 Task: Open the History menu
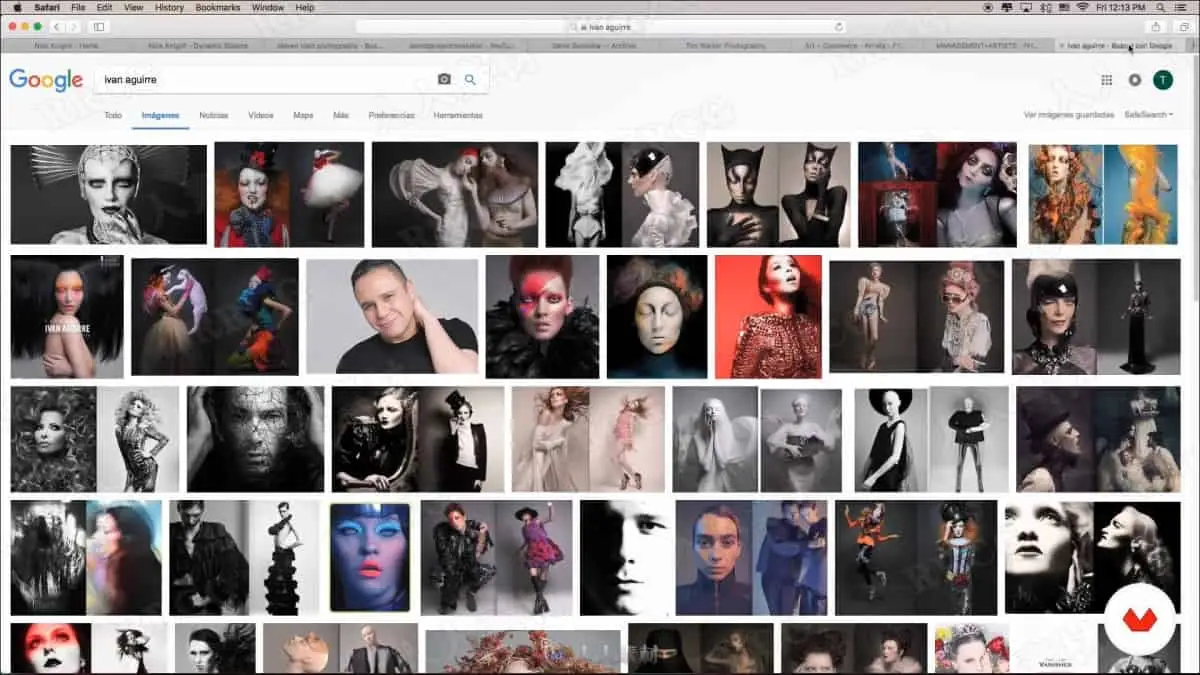pyautogui.click(x=169, y=7)
